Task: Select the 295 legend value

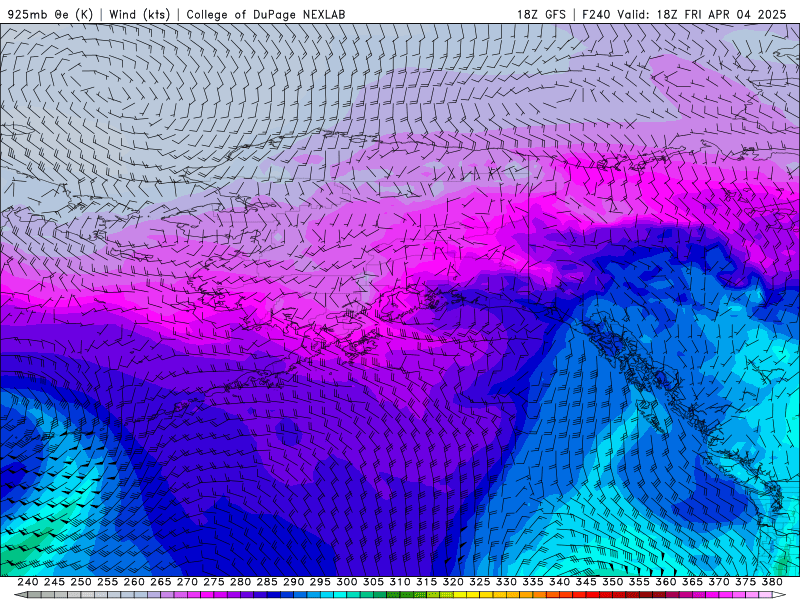Action: coord(320,582)
